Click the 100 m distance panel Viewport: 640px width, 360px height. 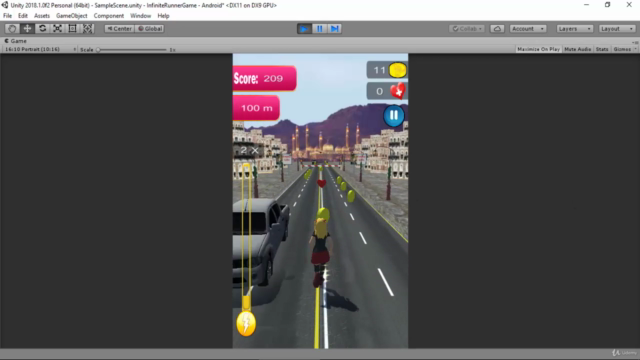(x=256, y=108)
